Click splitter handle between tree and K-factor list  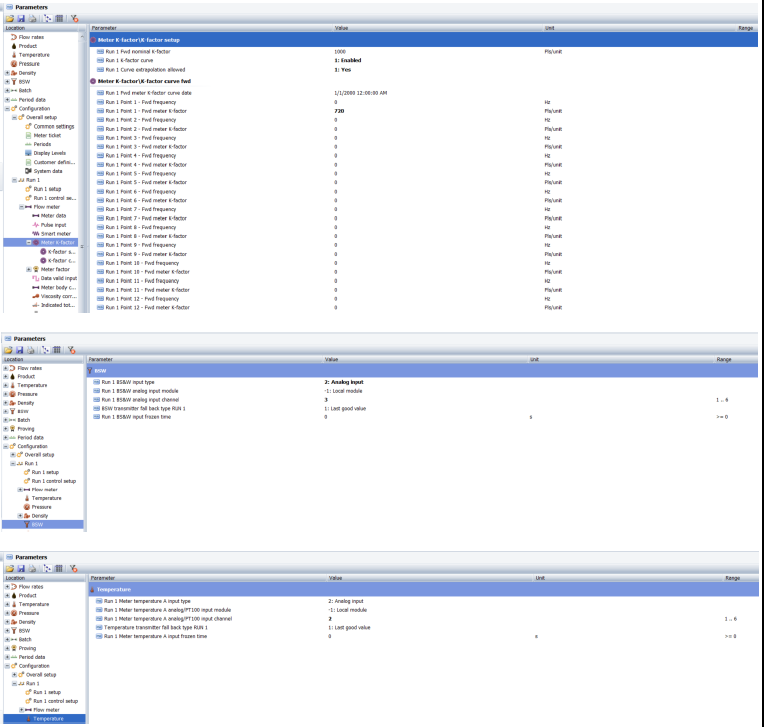tap(82, 247)
